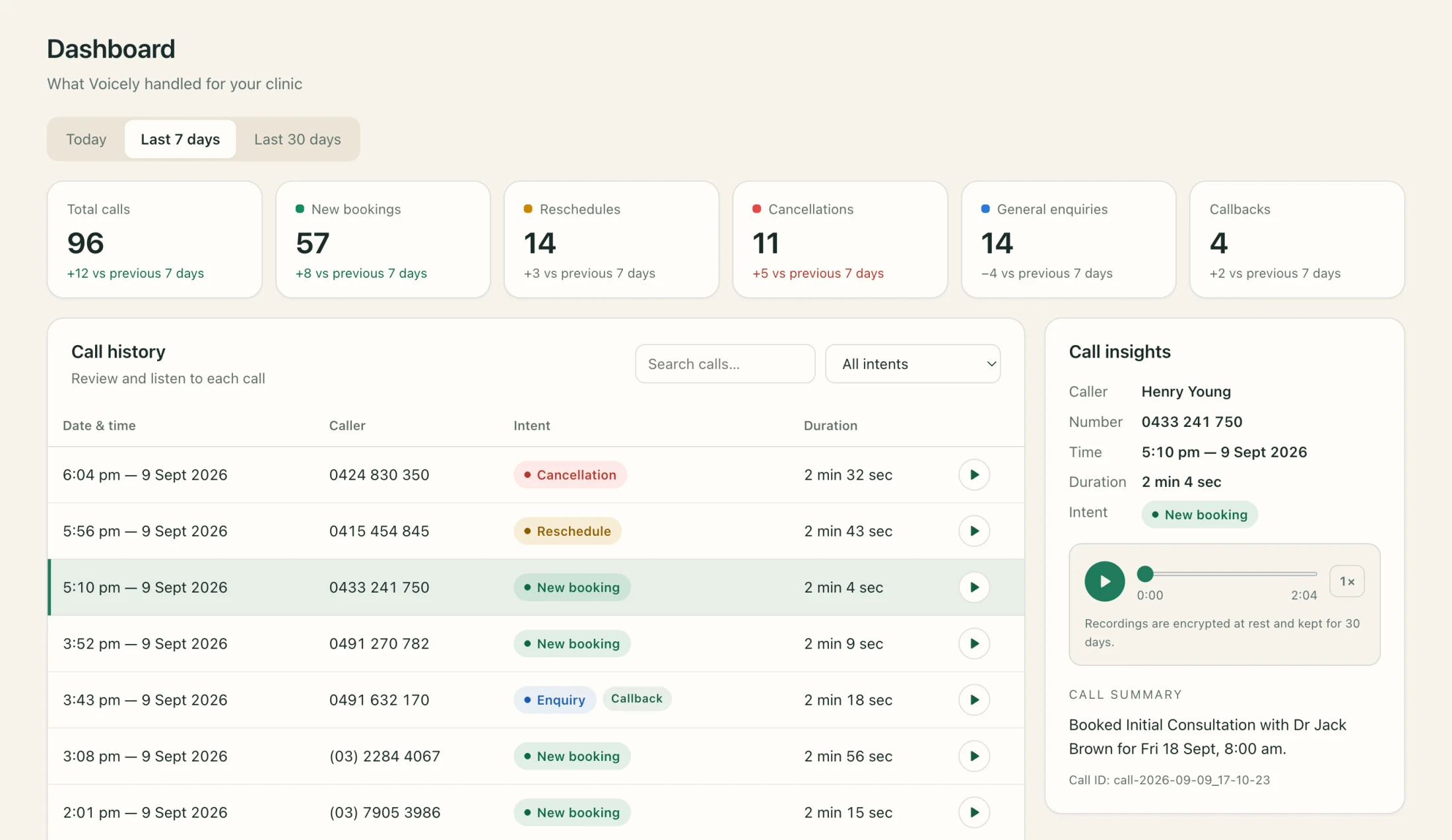
Task: Click the New booking badge in Call insights
Action: click(1199, 514)
